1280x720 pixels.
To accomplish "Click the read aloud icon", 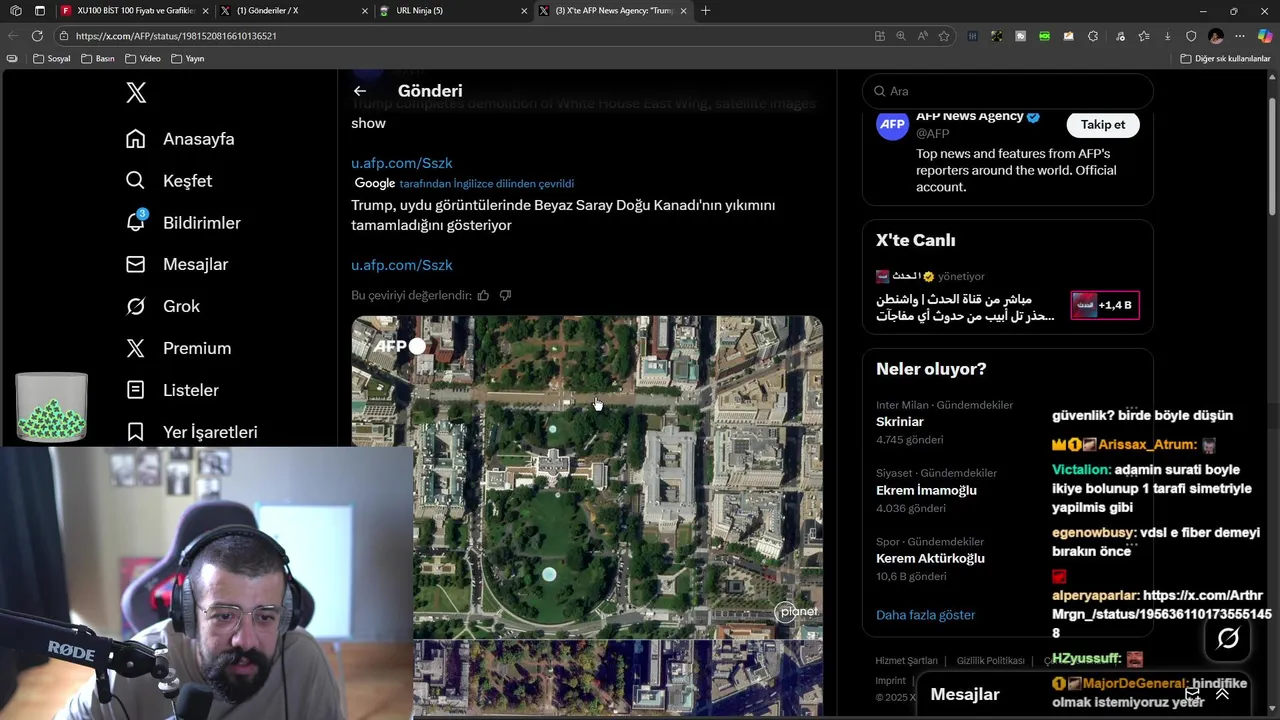I will point(923,36).
